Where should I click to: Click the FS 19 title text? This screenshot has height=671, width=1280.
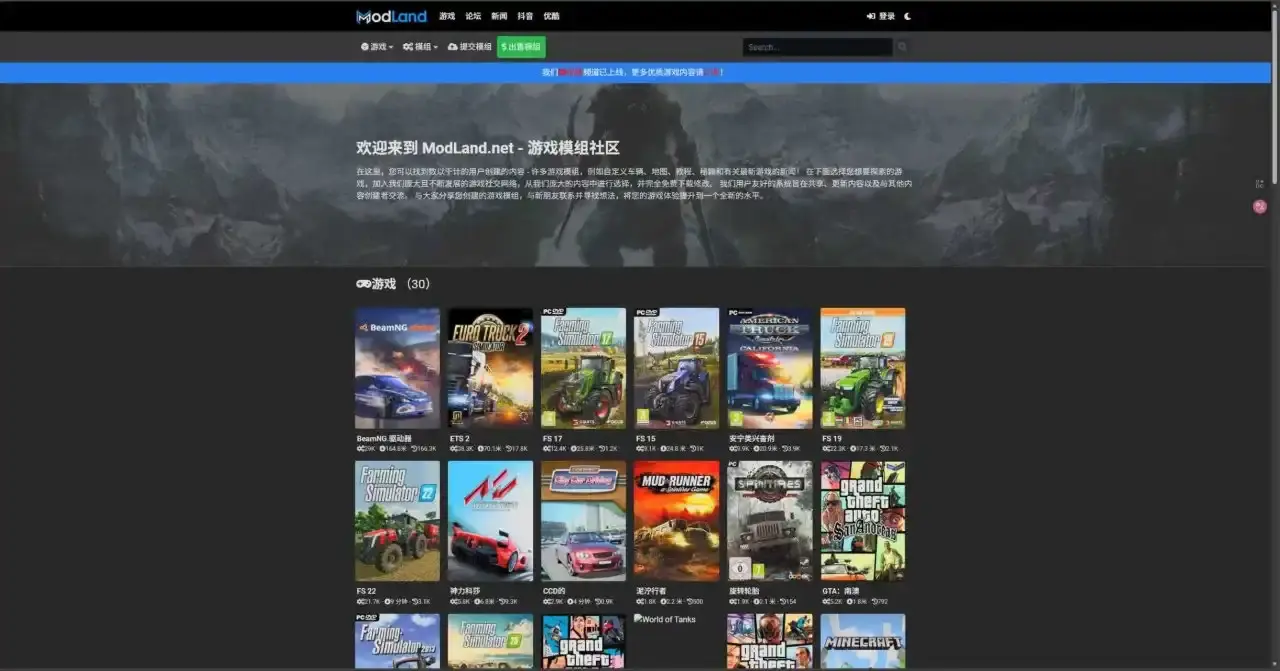tap(832, 438)
